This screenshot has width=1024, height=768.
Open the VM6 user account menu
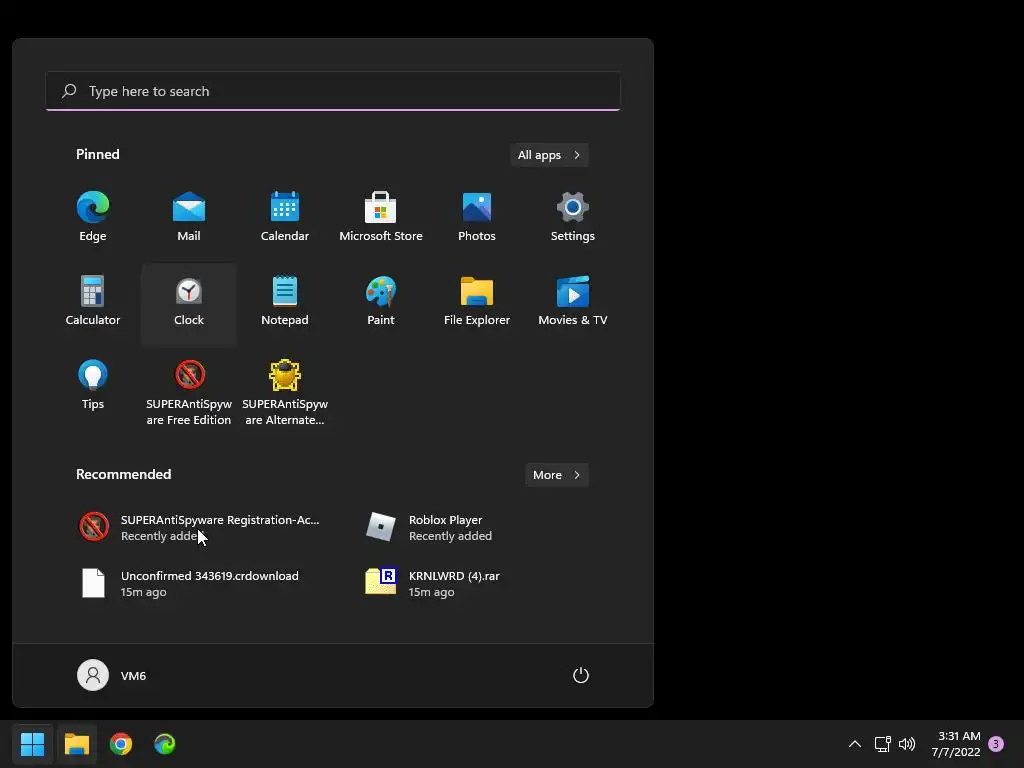pyautogui.click(x=112, y=675)
